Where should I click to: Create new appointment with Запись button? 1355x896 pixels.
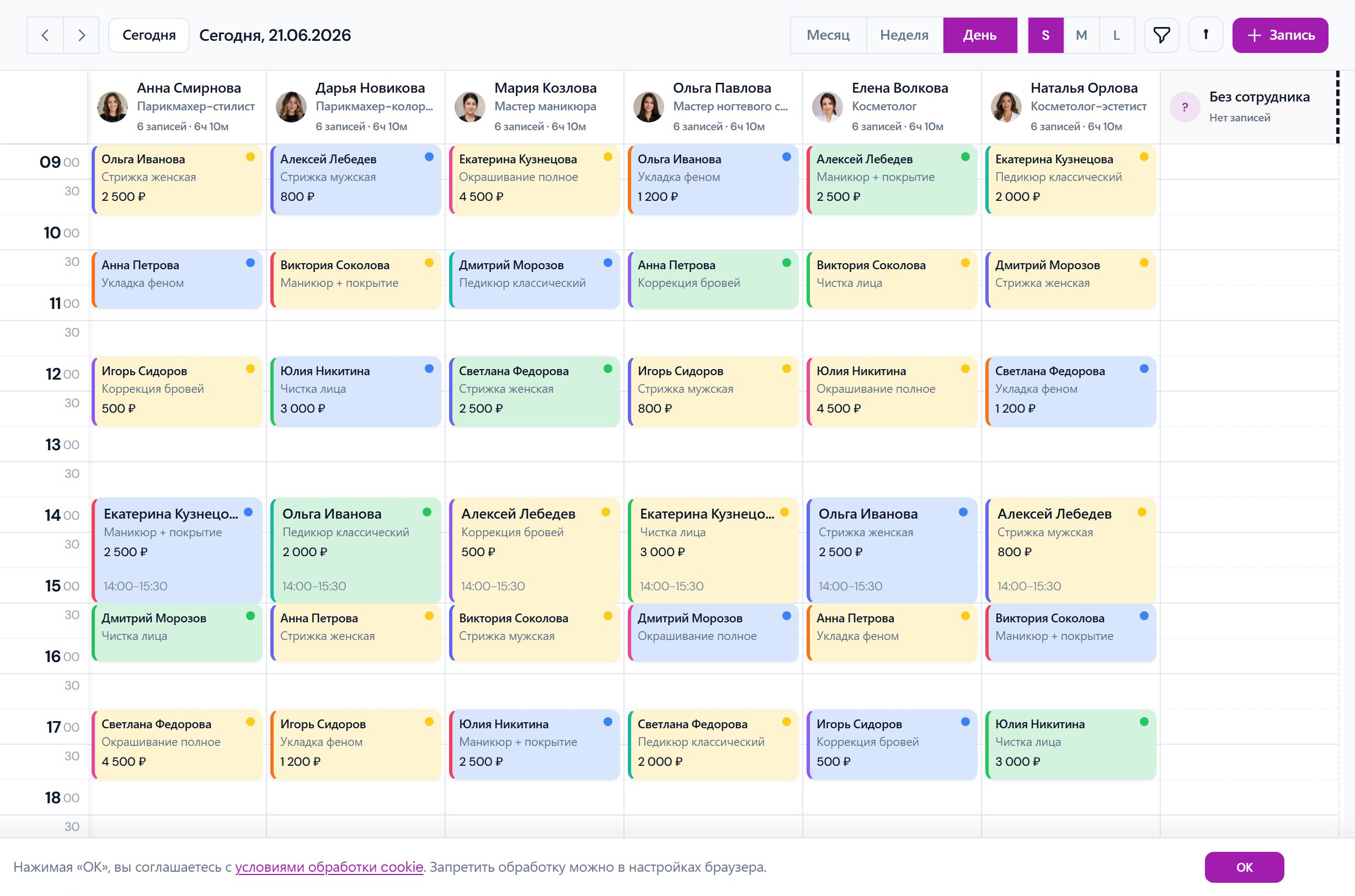point(1280,35)
